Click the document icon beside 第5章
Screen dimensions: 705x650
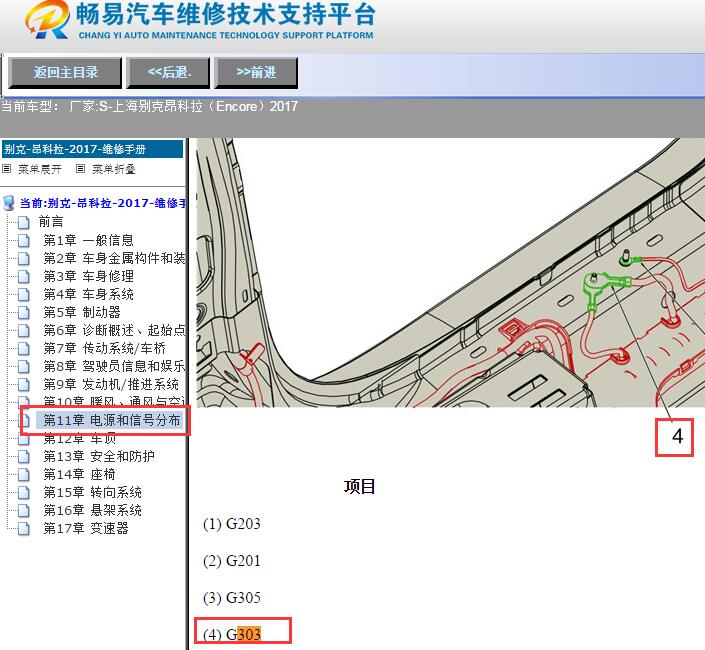pos(24,312)
